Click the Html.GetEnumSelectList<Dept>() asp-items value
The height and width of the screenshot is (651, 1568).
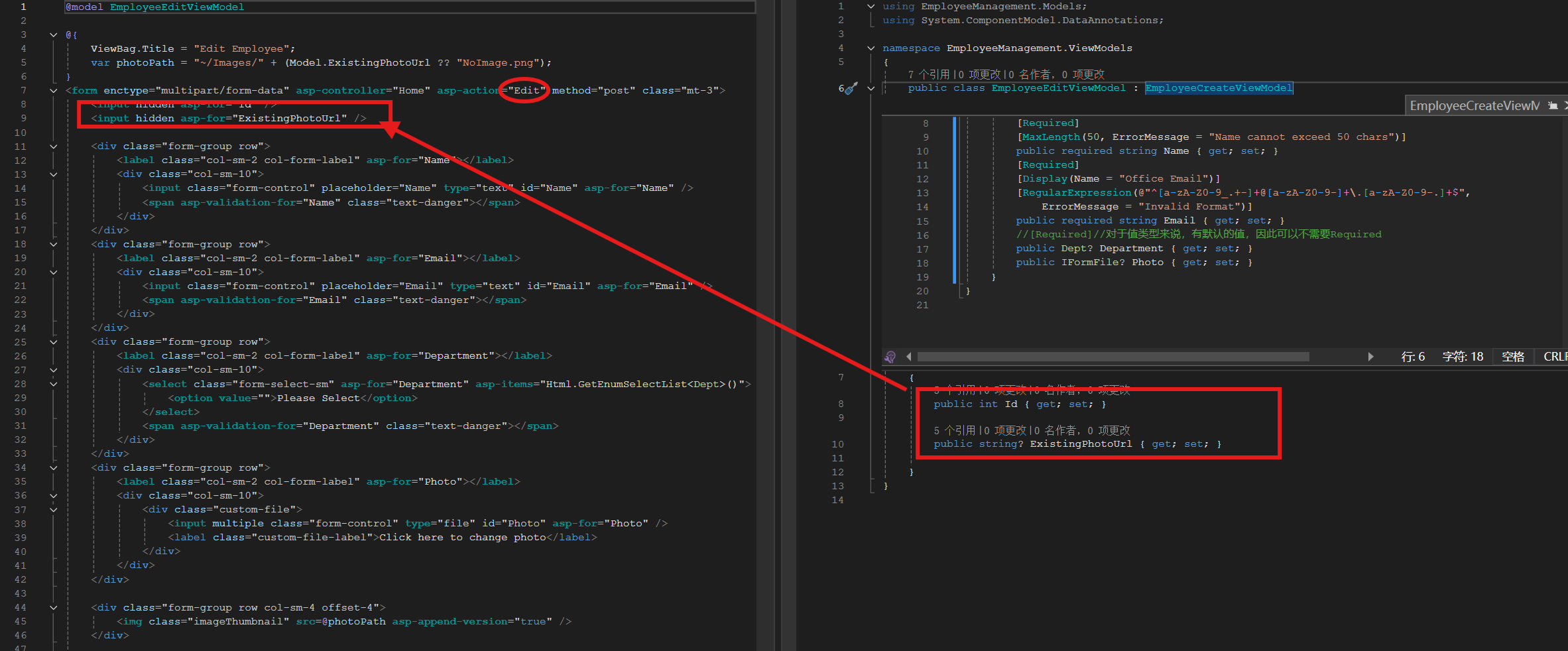(x=642, y=384)
